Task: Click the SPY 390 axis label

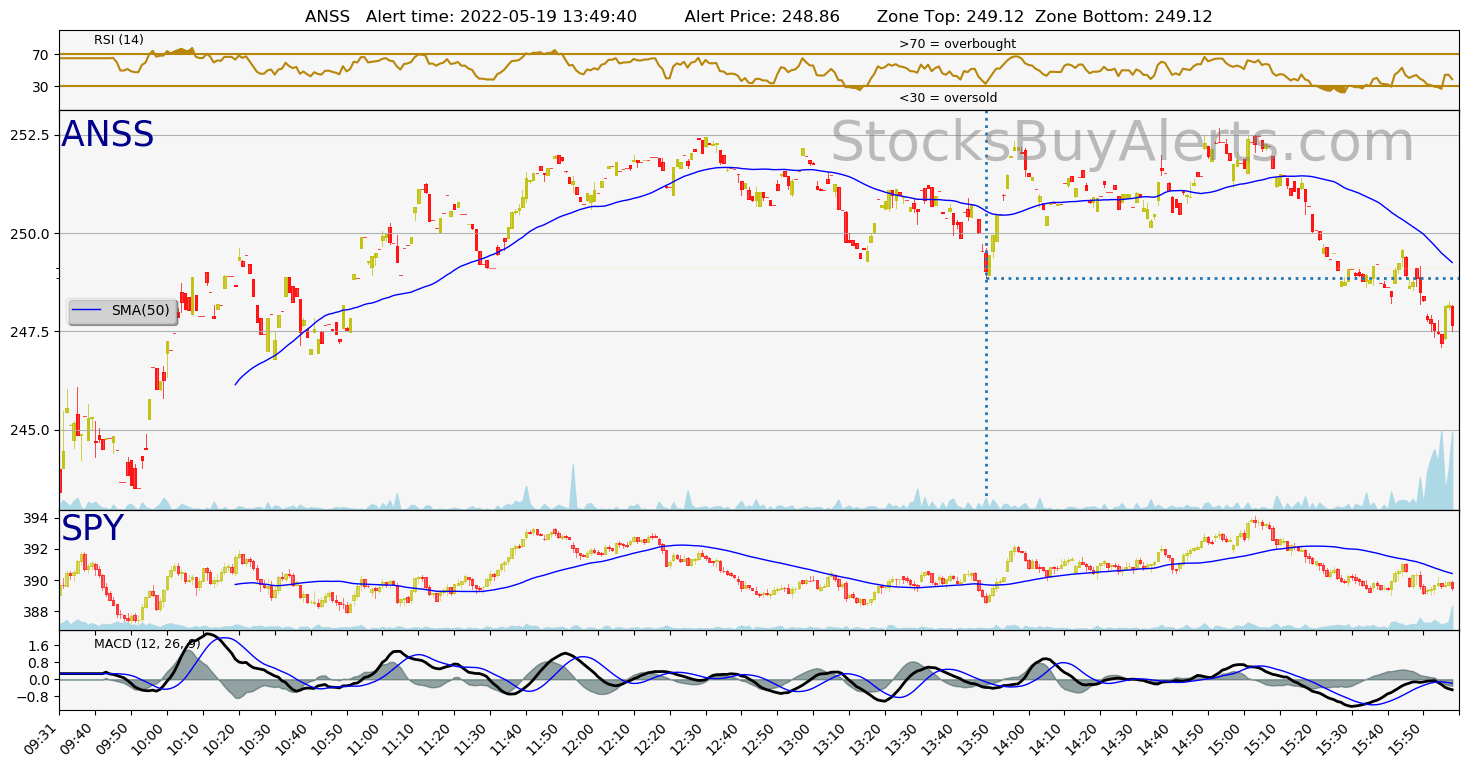Action: point(36,581)
